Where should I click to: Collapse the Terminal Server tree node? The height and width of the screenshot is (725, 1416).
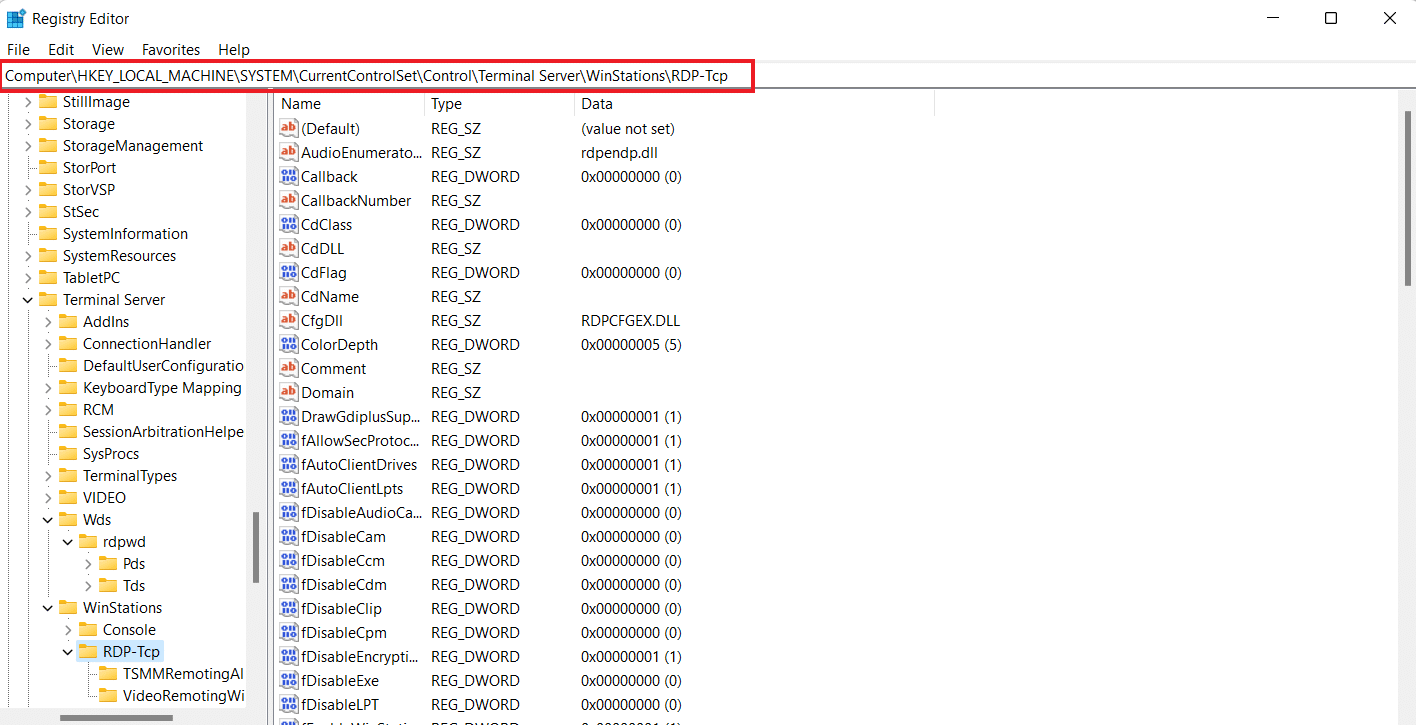tap(28, 300)
